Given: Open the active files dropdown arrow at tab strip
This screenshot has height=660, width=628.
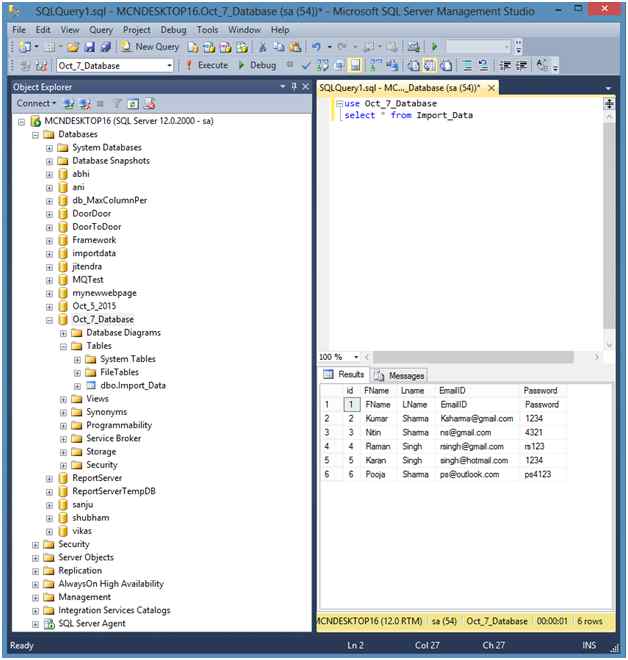Looking at the screenshot, I should (x=608, y=88).
